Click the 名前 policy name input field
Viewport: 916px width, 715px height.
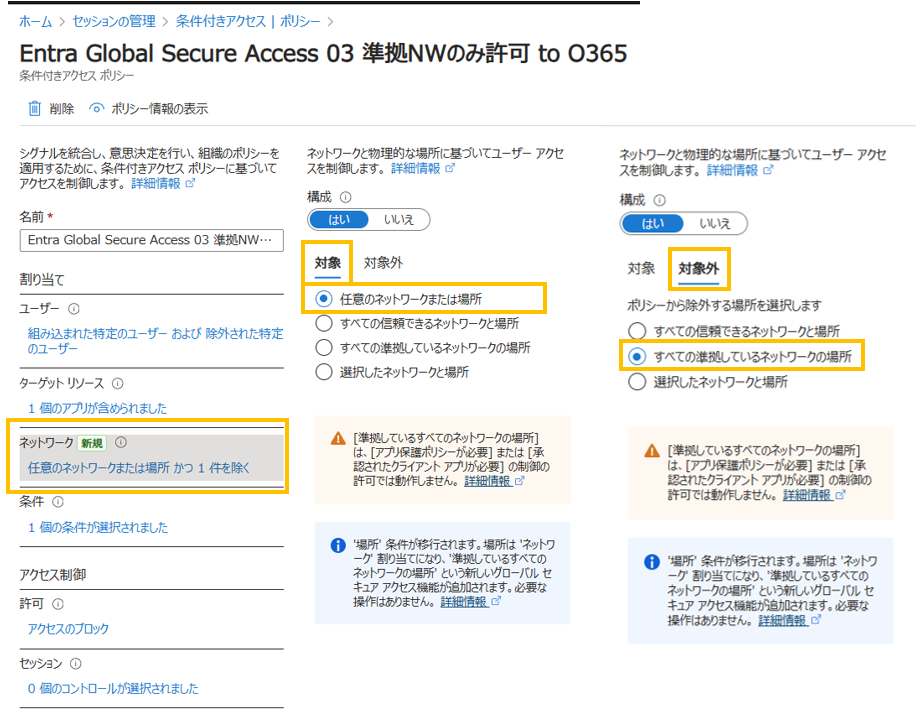click(x=152, y=240)
